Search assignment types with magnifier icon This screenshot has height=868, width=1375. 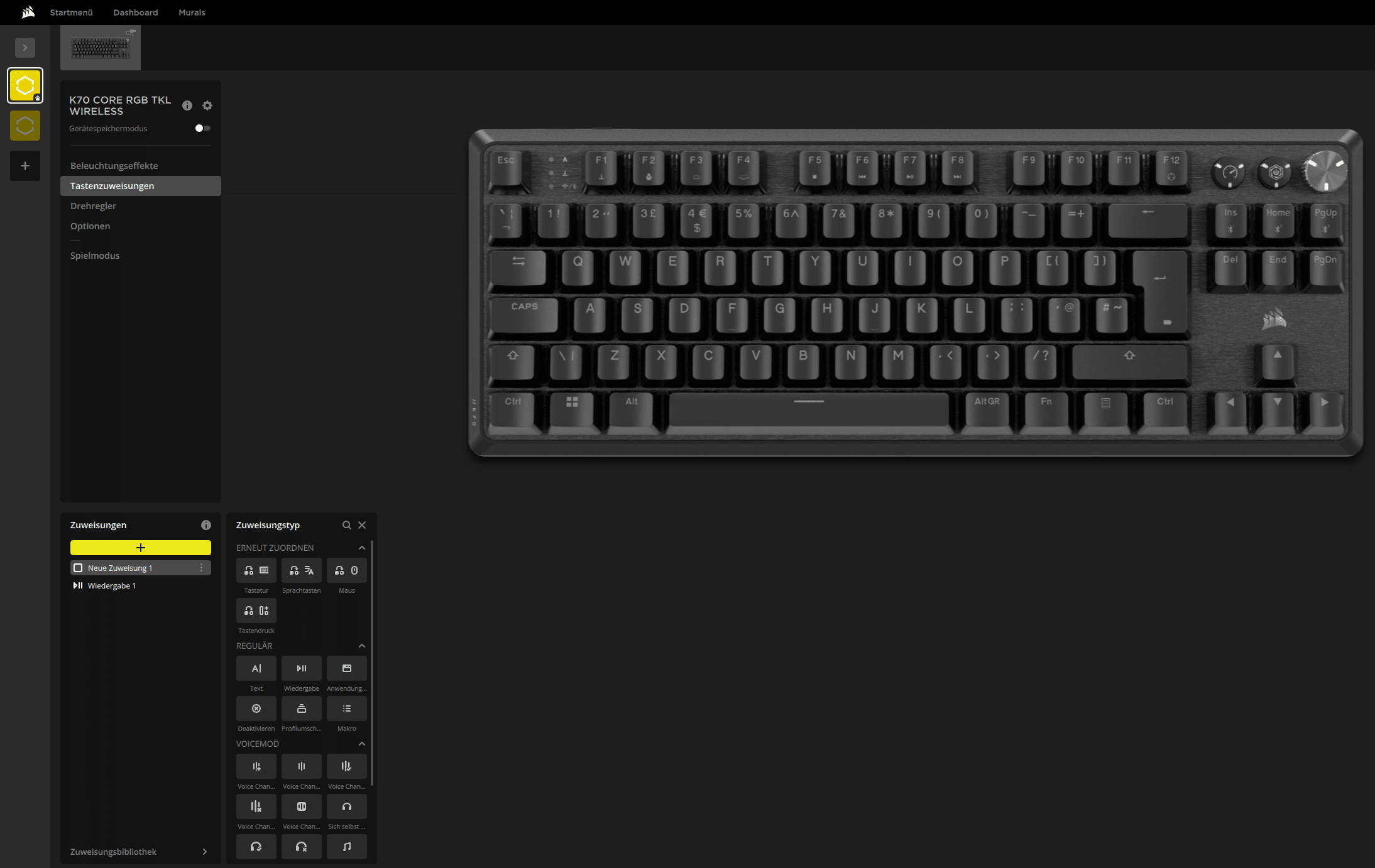click(346, 525)
